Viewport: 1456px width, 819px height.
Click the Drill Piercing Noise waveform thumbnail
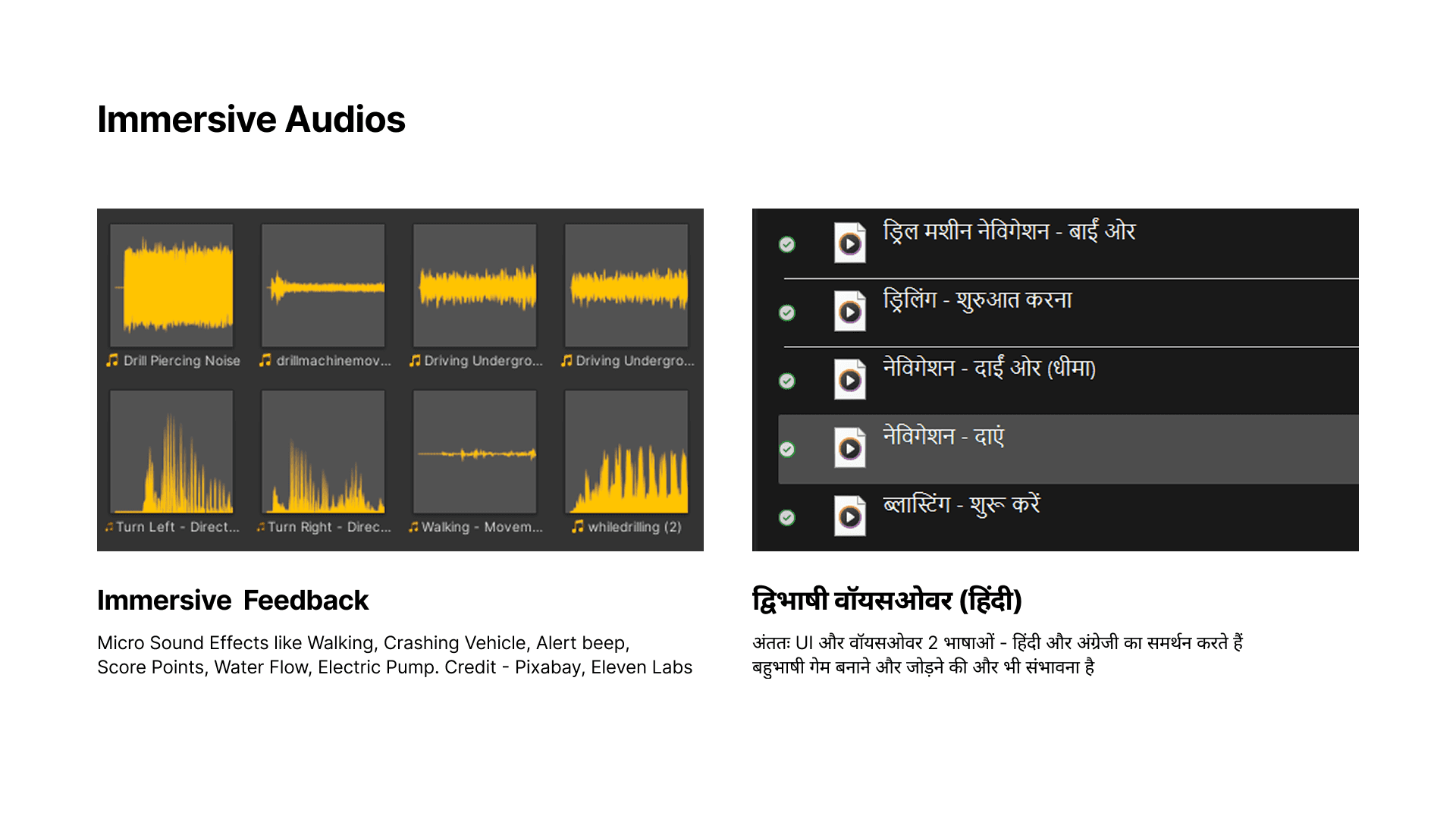pos(171,286)
